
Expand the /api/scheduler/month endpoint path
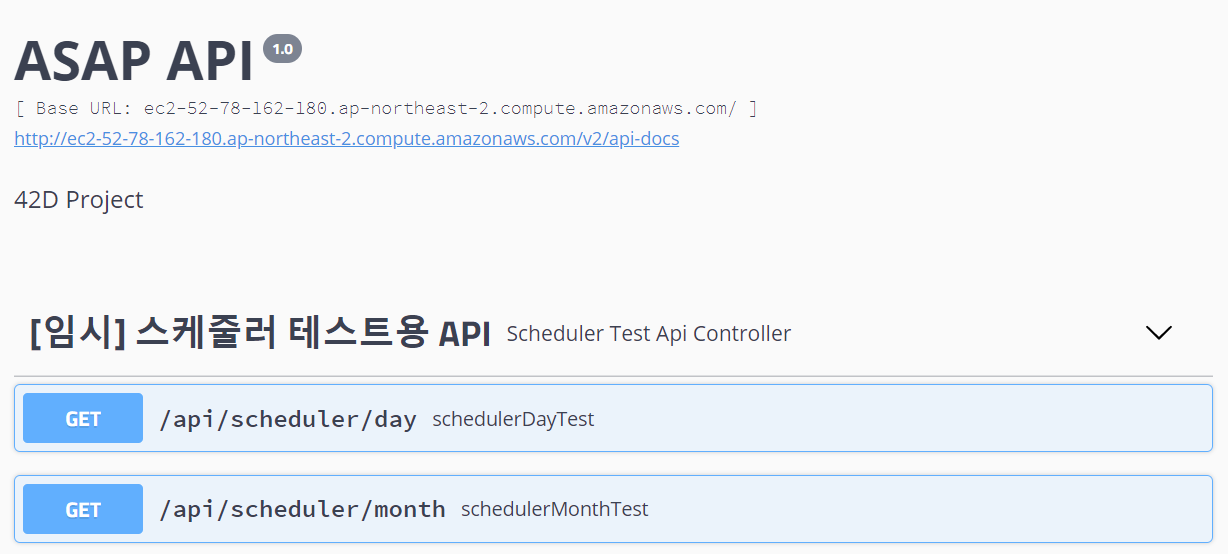tap(302, 509)
